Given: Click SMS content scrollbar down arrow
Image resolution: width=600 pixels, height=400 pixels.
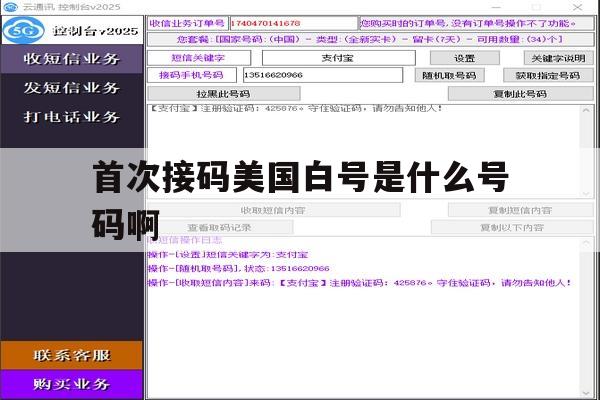Looking at the screenshot, I should (x=586, y=194).
